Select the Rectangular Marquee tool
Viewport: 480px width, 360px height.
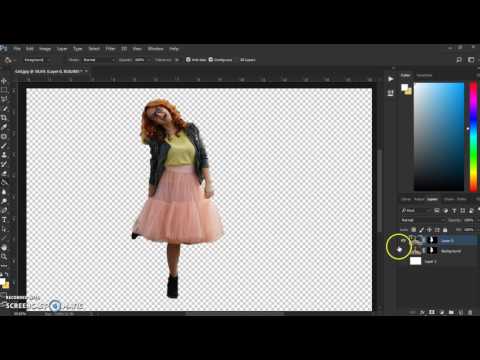(x=4, y=90)
